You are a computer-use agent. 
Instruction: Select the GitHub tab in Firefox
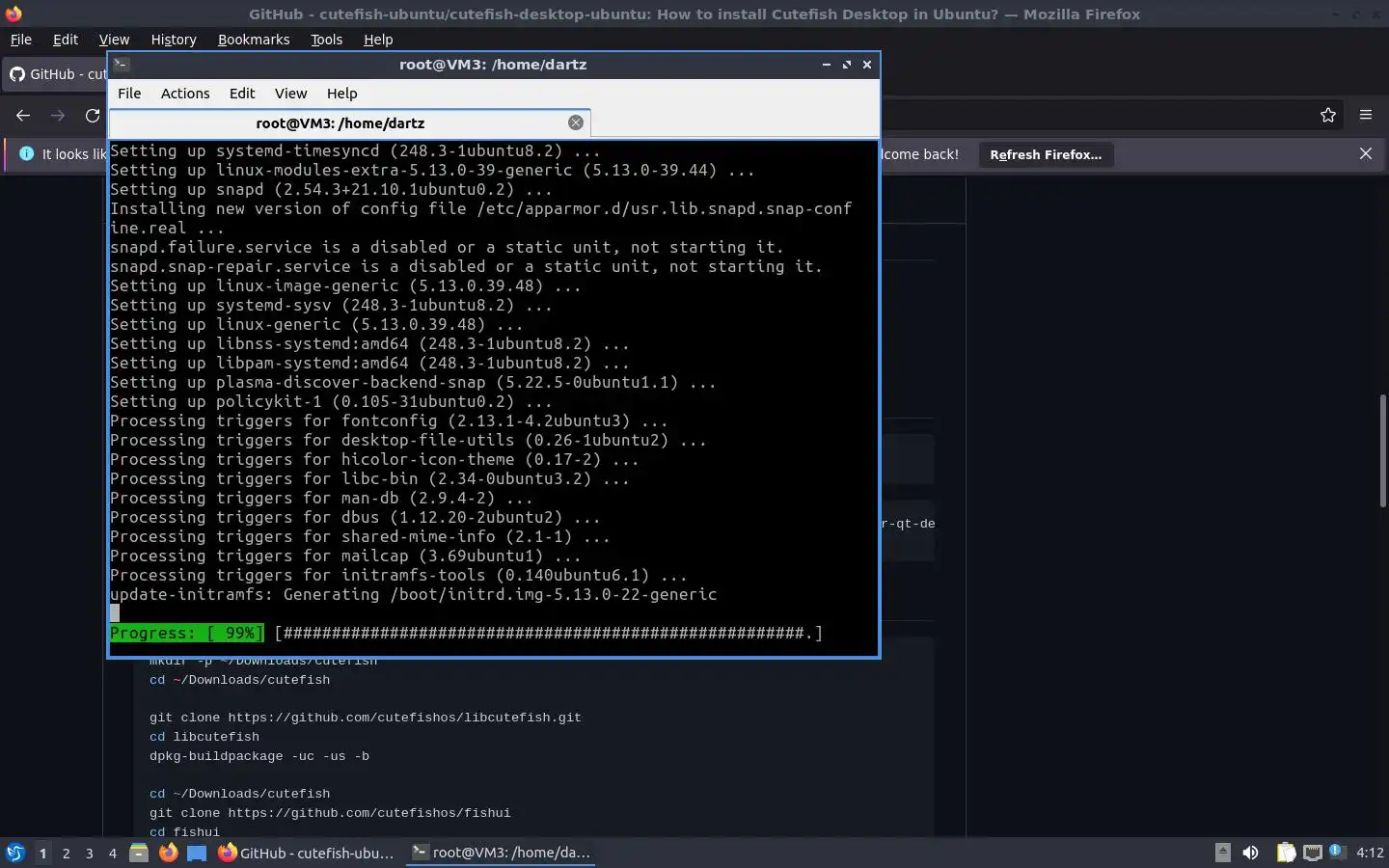[56, 74]
